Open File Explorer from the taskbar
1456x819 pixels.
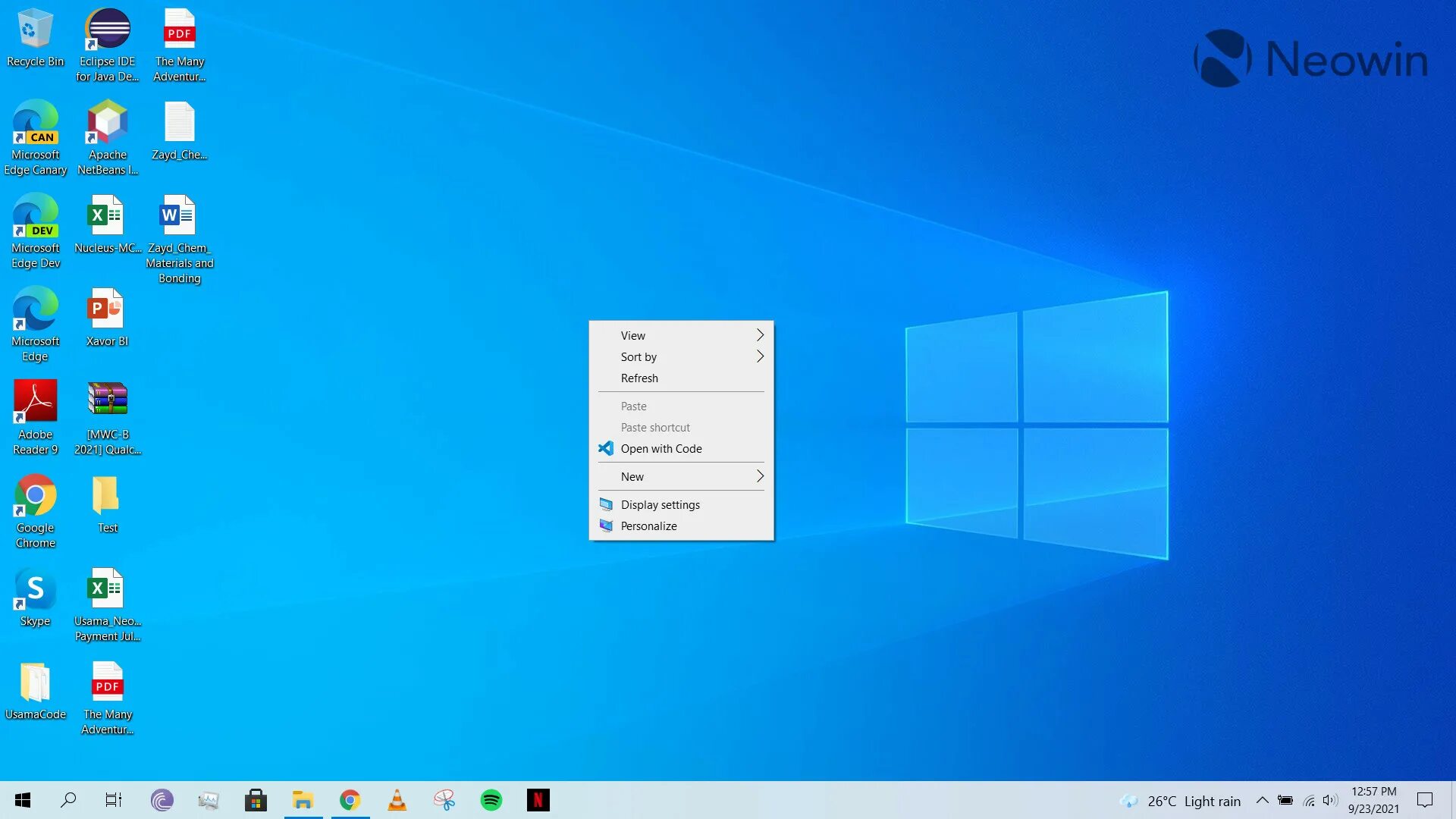click(x=303, y=800)
